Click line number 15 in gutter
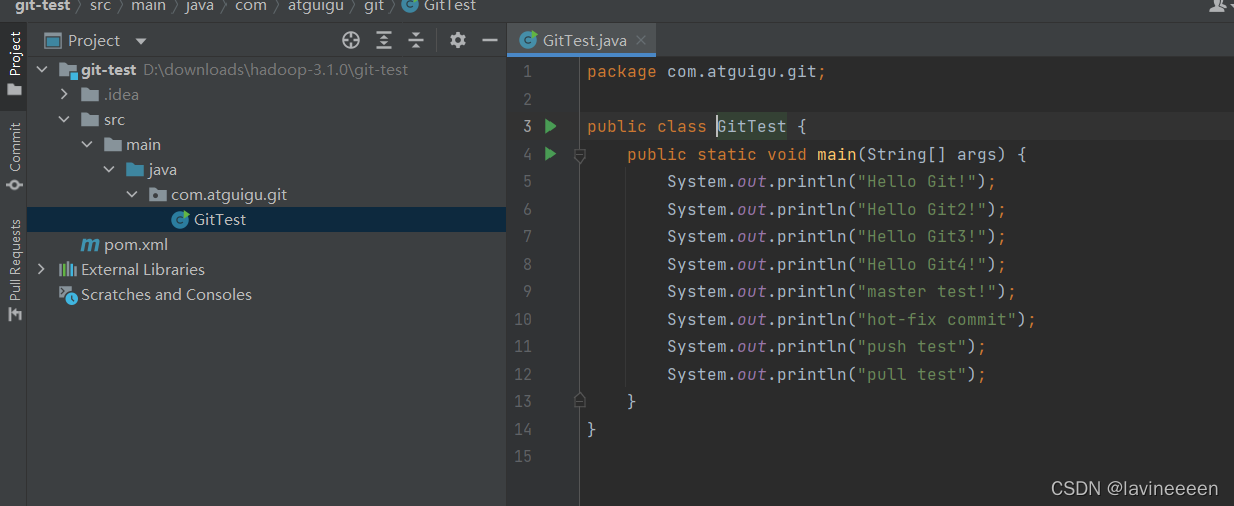 [523, 456]
